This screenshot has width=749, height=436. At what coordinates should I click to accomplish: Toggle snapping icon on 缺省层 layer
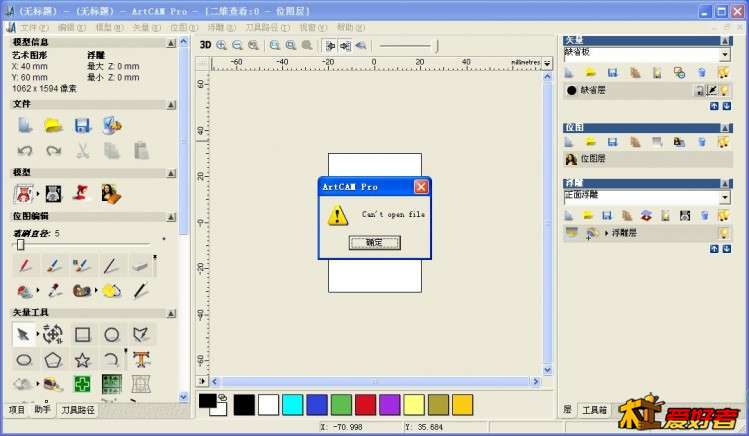[x=712, y=90]
